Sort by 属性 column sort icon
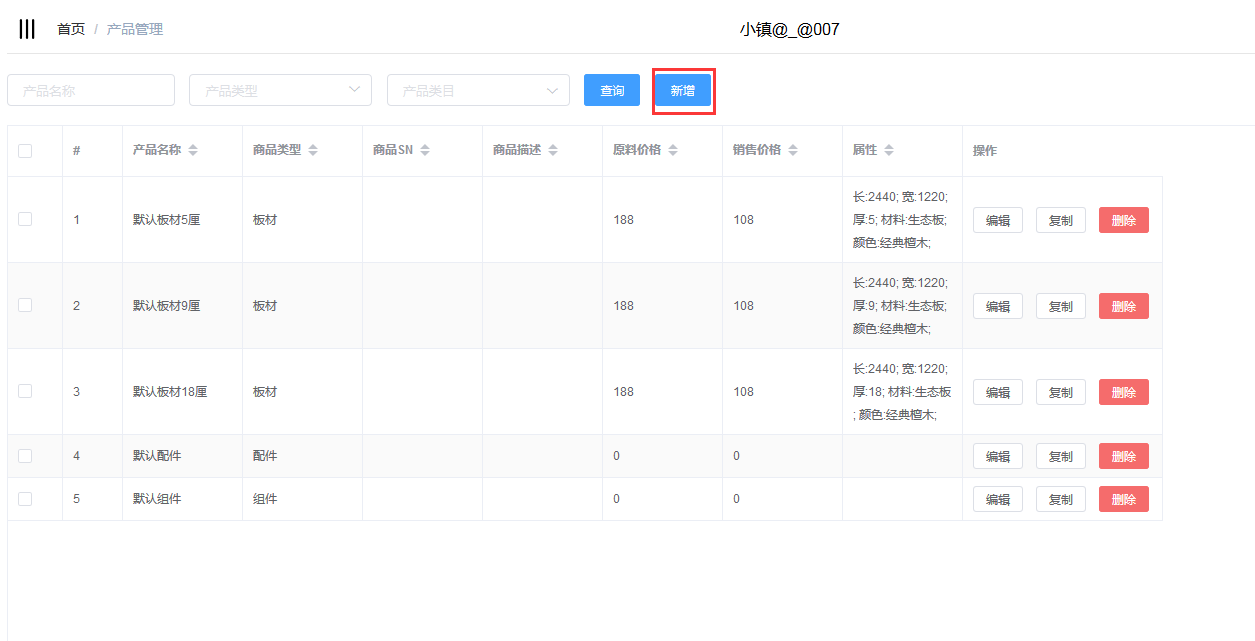Viewport: 1255px width, 641px height. click(889, 150)
